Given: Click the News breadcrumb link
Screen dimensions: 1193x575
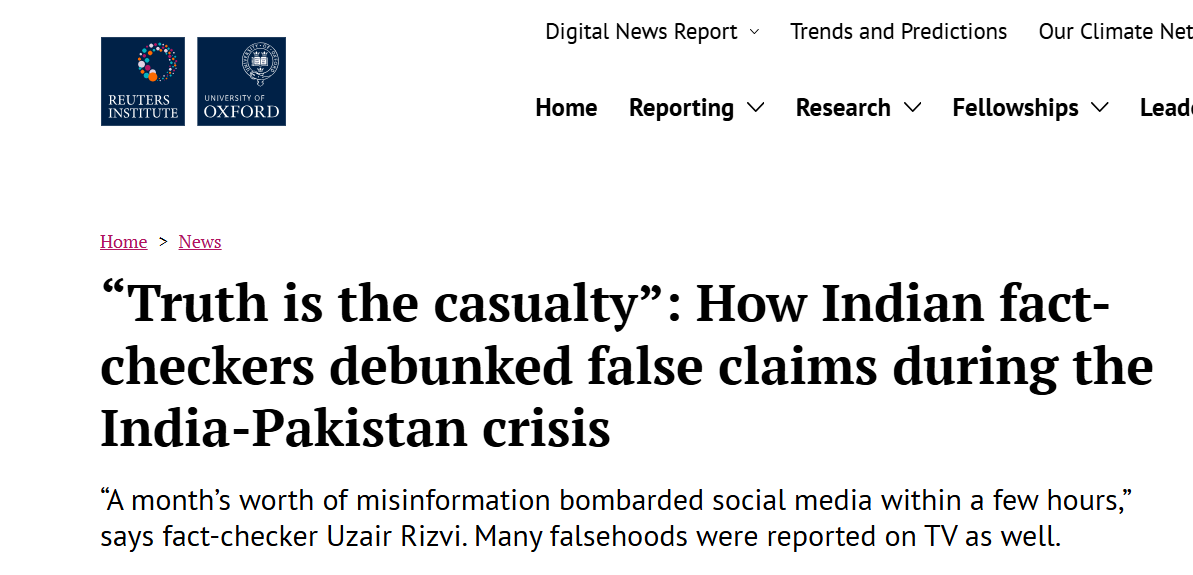Looking at the screenshot, I should [200, 242].
